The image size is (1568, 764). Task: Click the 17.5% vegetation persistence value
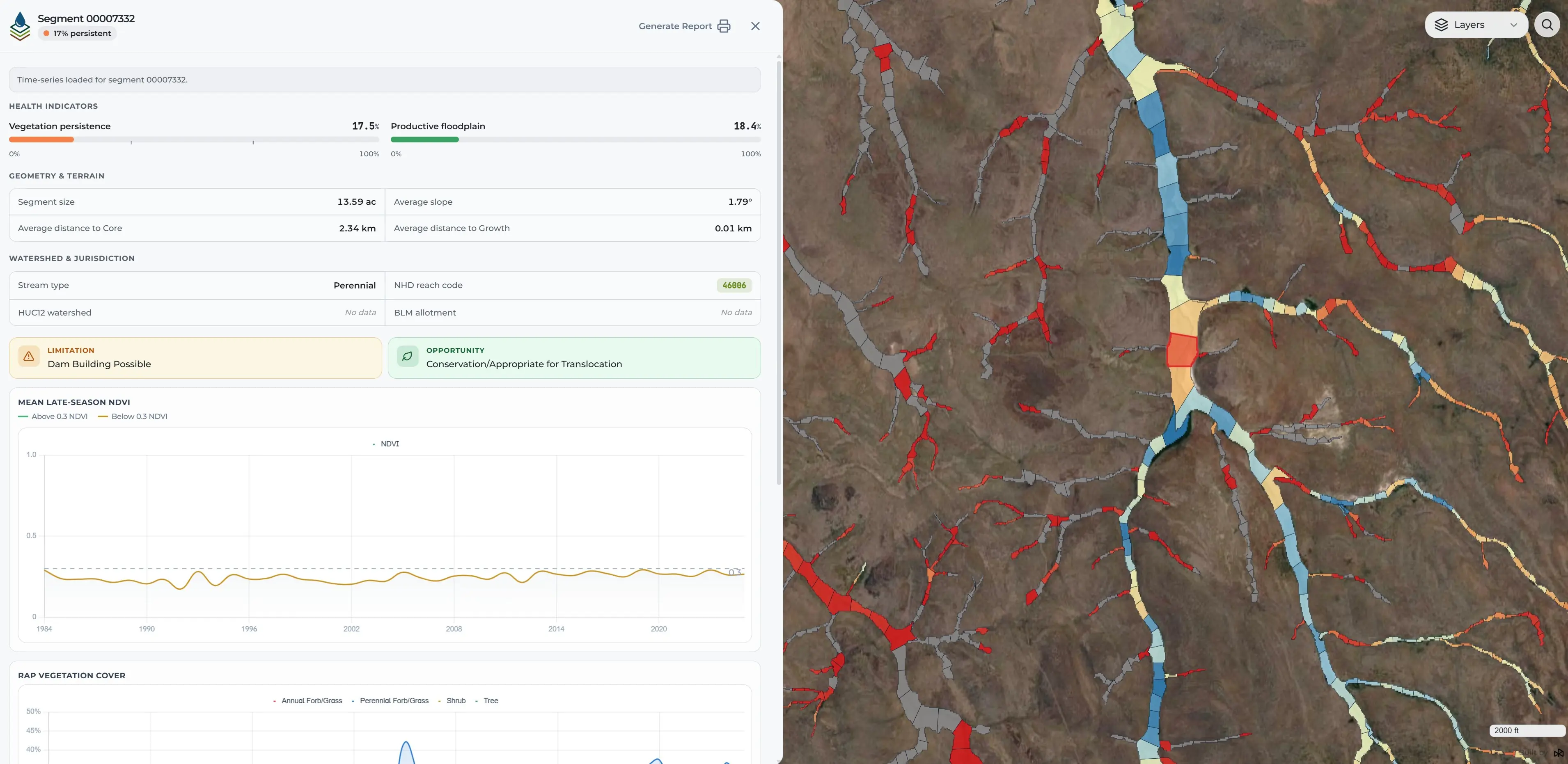pos(365,126)
